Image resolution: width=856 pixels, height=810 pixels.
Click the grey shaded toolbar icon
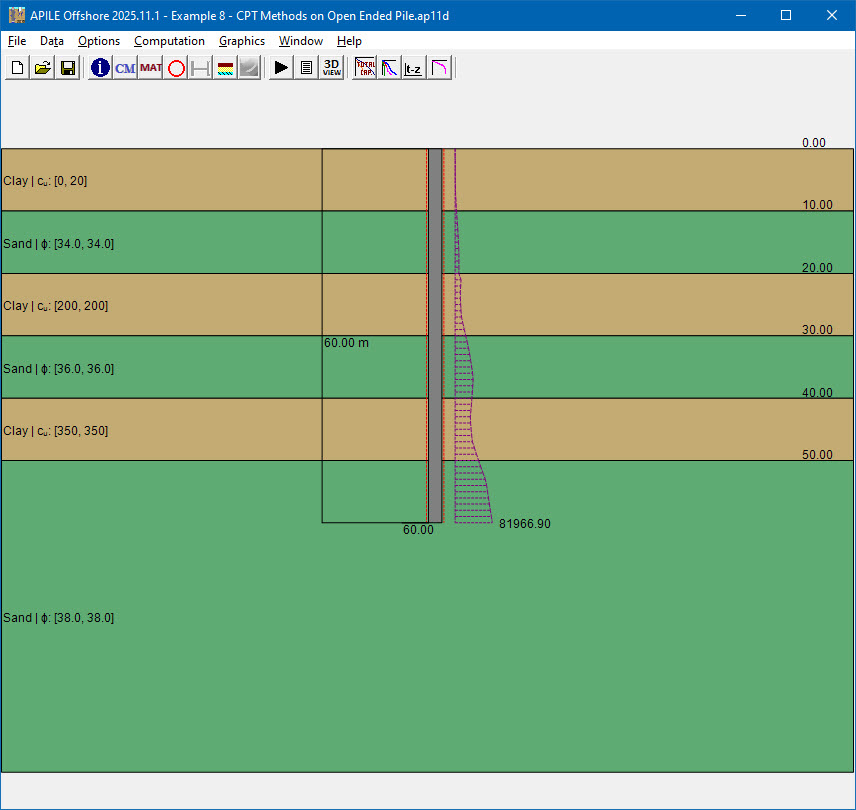(x=249, y=68)
